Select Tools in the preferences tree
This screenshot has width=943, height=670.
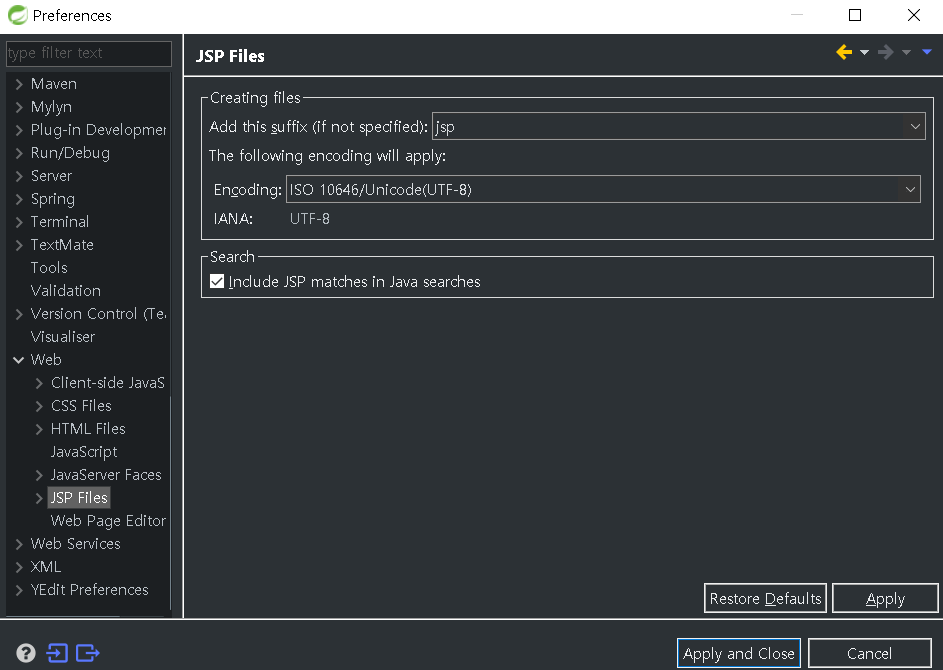point(49,268)
